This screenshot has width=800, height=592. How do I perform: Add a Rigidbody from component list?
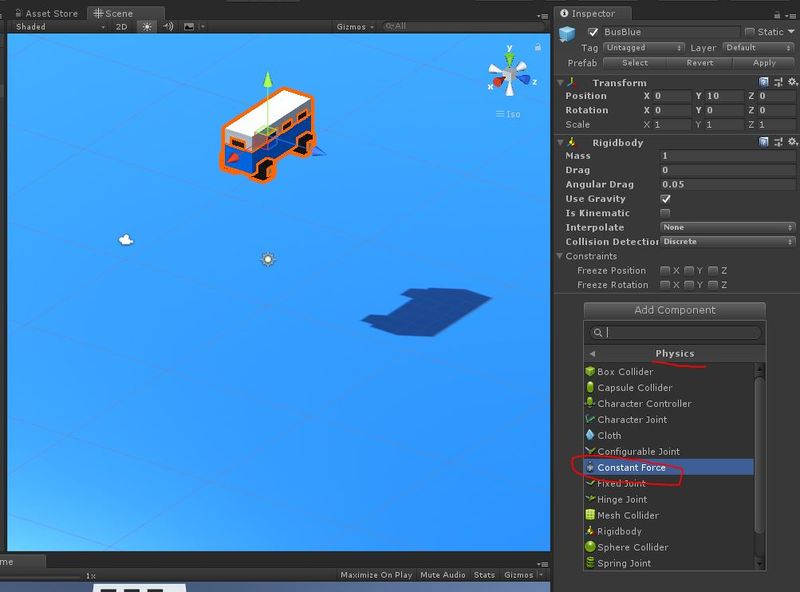pyautogui.click(x=669, y=531)
